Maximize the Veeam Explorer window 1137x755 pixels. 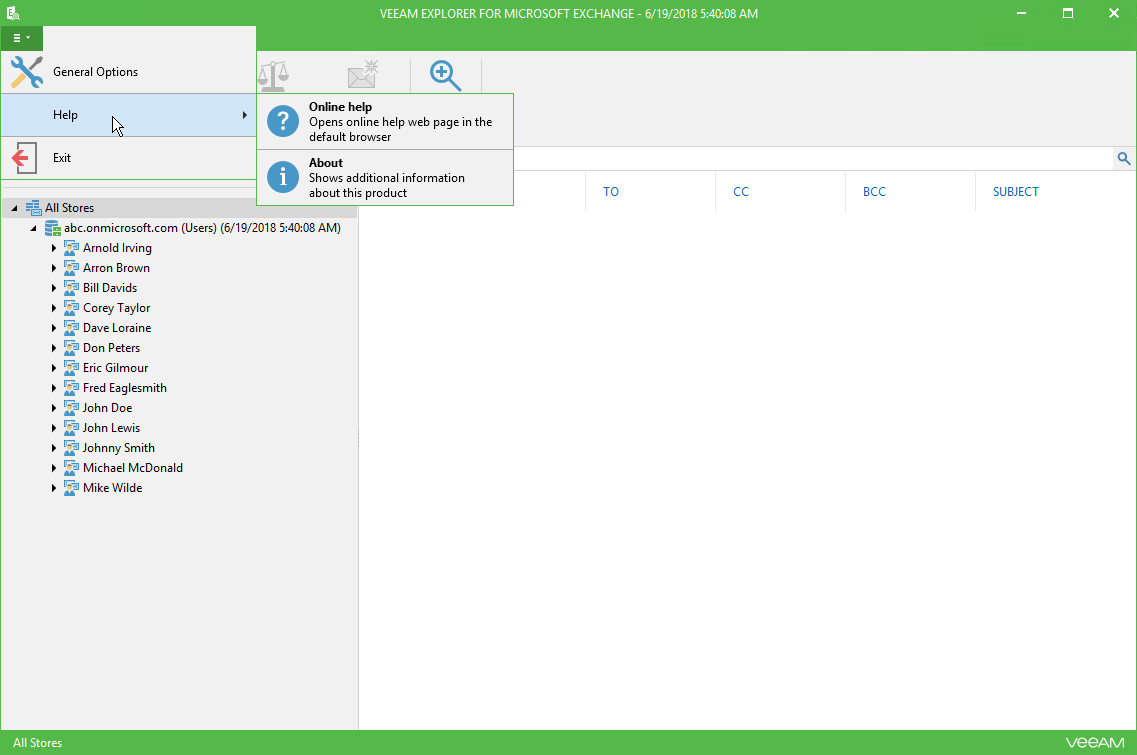pos(1067,13)
